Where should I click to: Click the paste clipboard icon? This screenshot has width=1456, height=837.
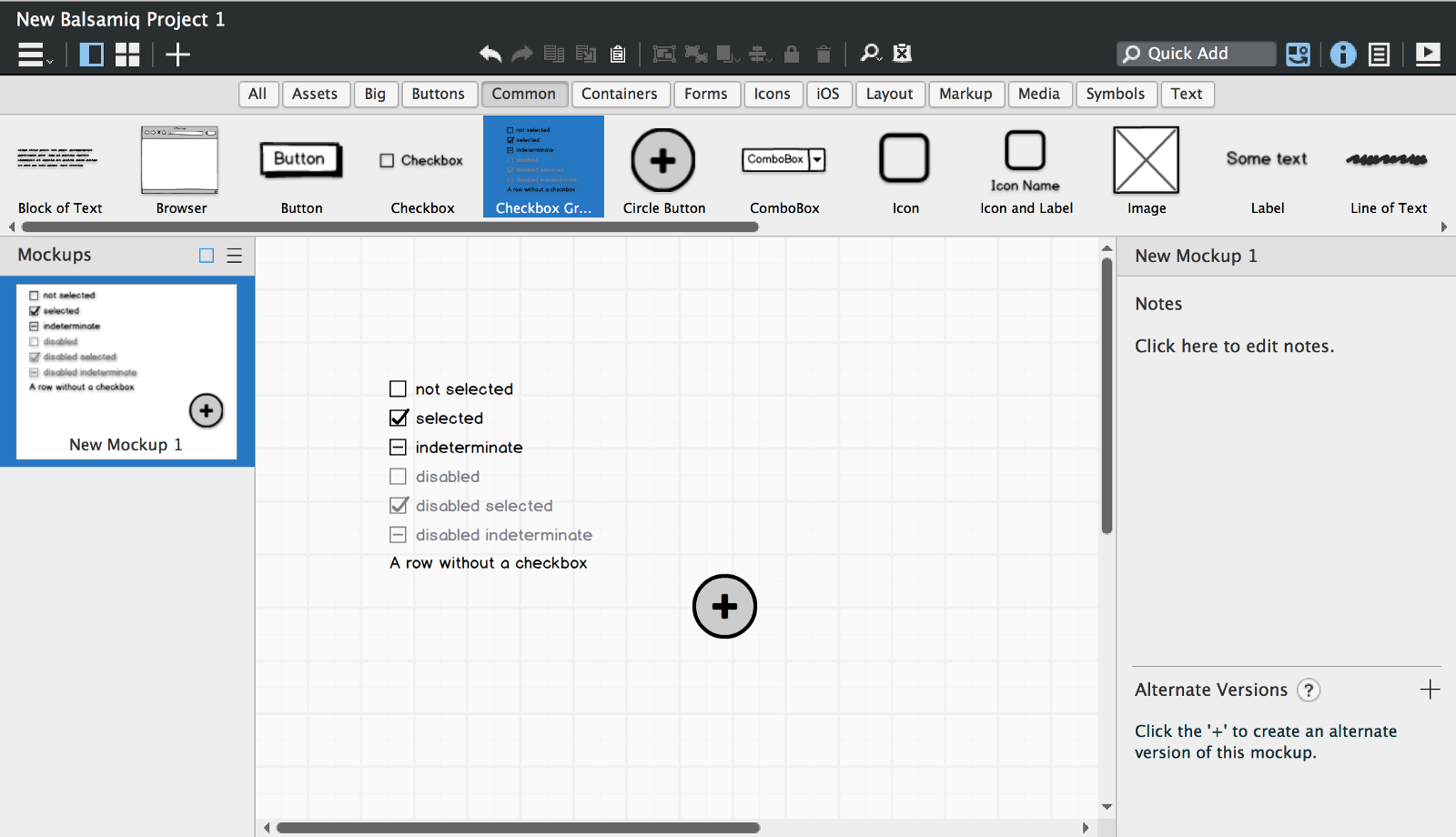[x=618, y=54]
